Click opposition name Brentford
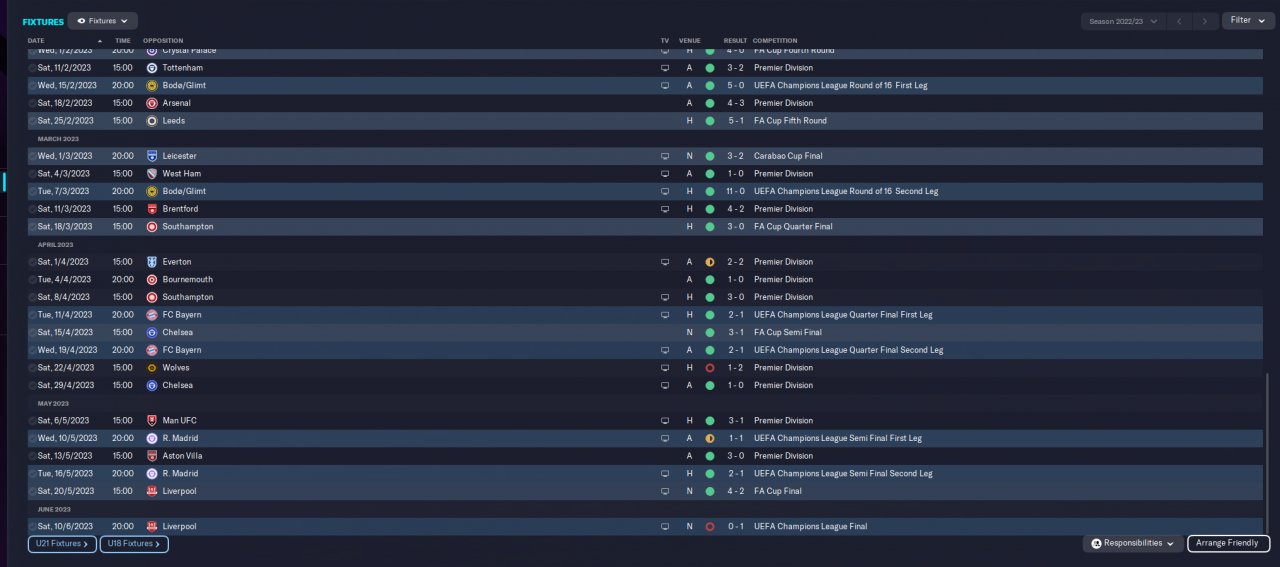Image resolution: width=1280 pixels, height=567 pixels. click(180, 209)
